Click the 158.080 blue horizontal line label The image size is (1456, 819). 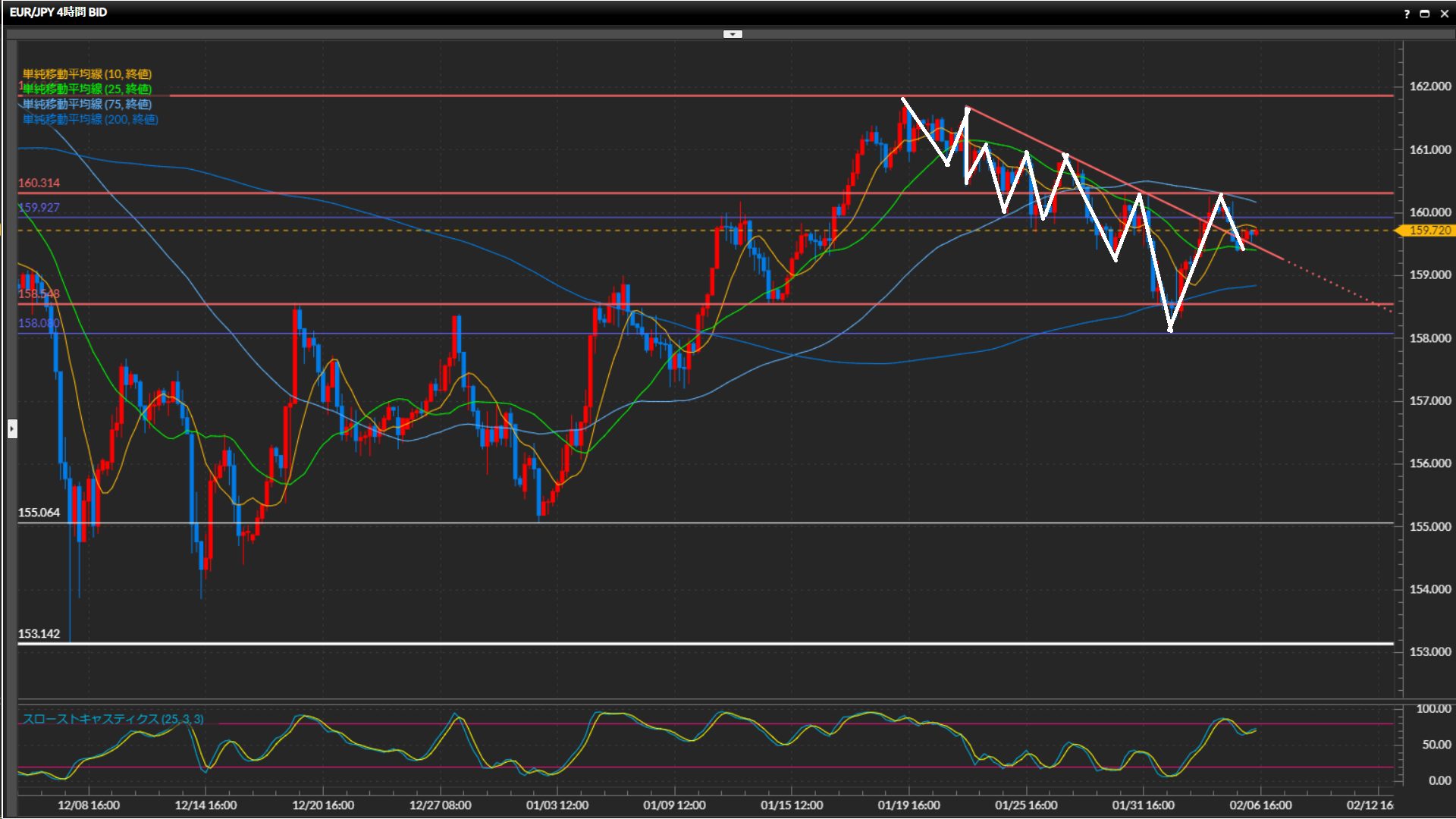(38, 323)
